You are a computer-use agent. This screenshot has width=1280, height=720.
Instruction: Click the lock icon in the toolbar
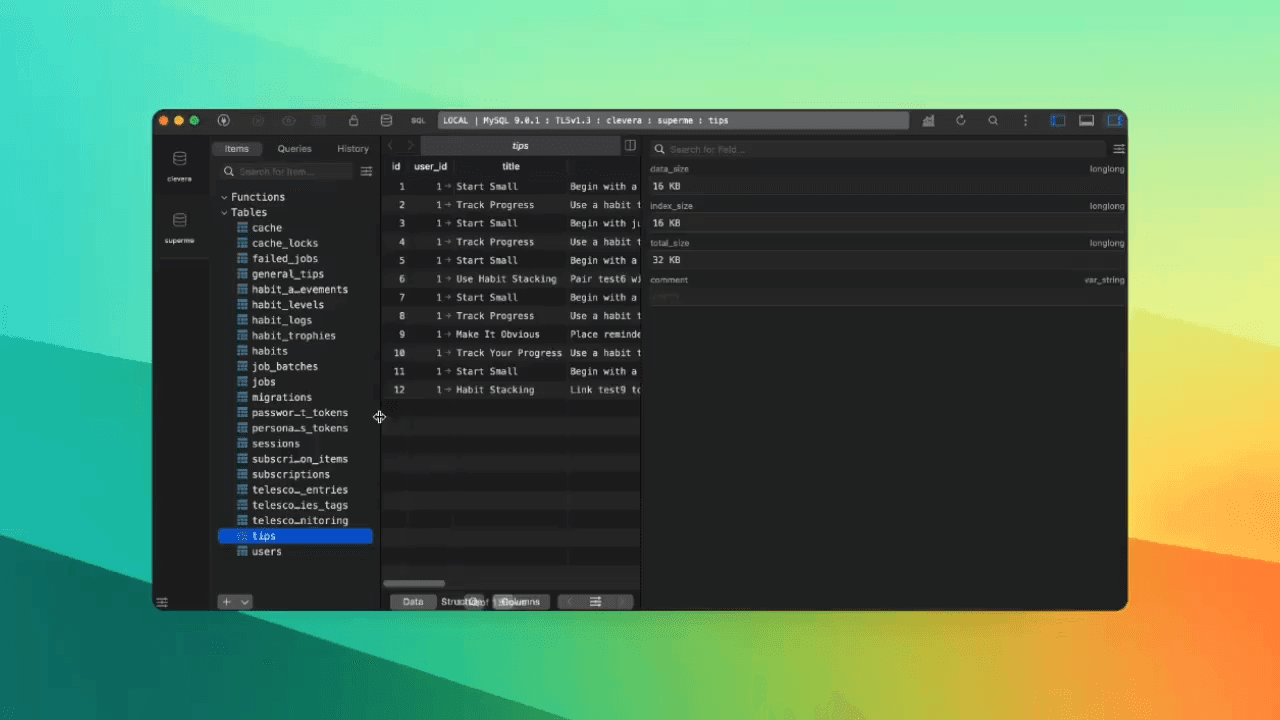pyautogui.click(x=354, y=120)
